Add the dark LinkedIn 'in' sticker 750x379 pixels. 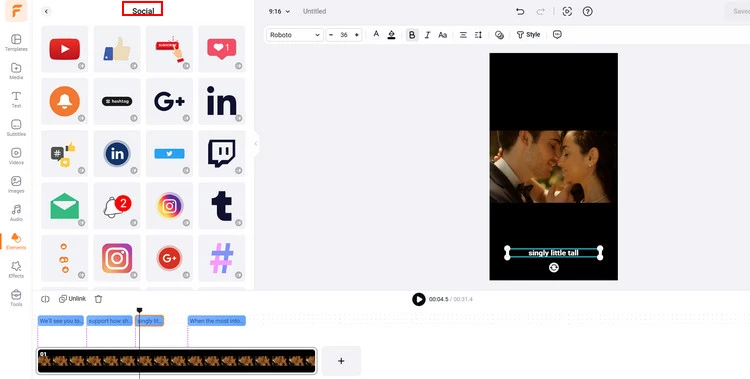(221, 101)
